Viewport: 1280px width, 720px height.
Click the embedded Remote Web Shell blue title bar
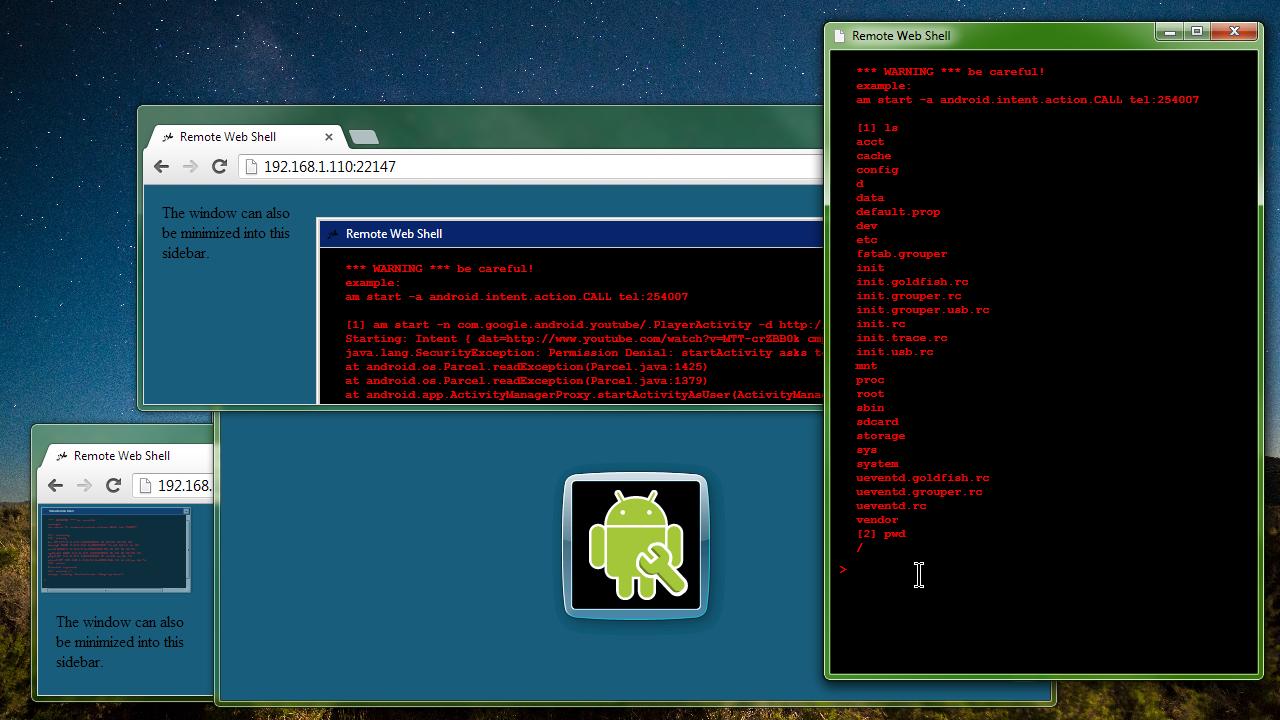coord(571,234)
